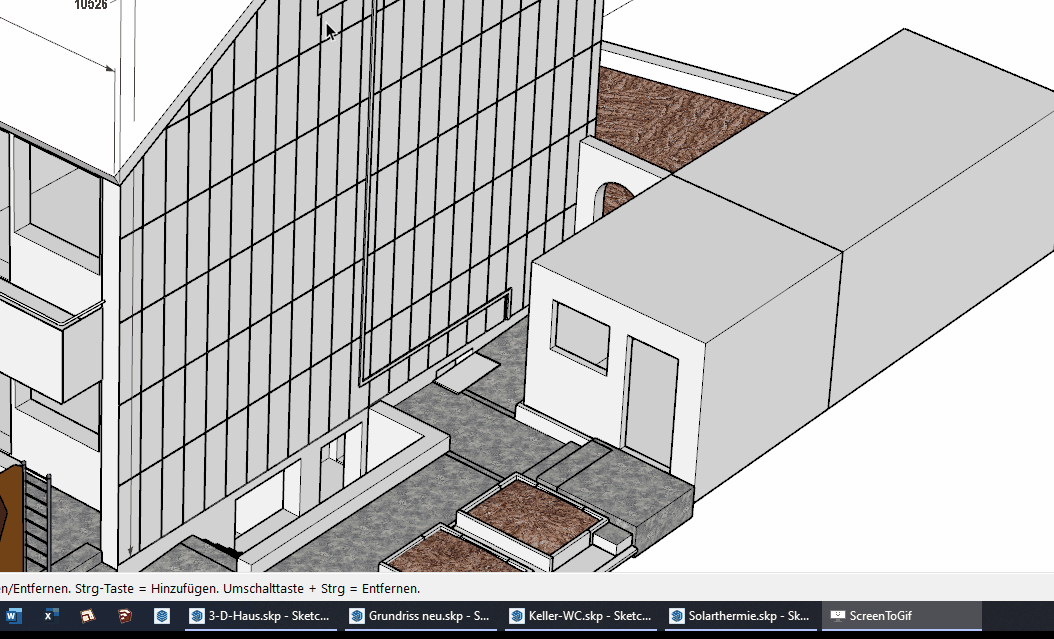Switch to the Grundriss neu.skp window
The width and height of the screenshot is (1054, 639).
click(x=420, y=616)
